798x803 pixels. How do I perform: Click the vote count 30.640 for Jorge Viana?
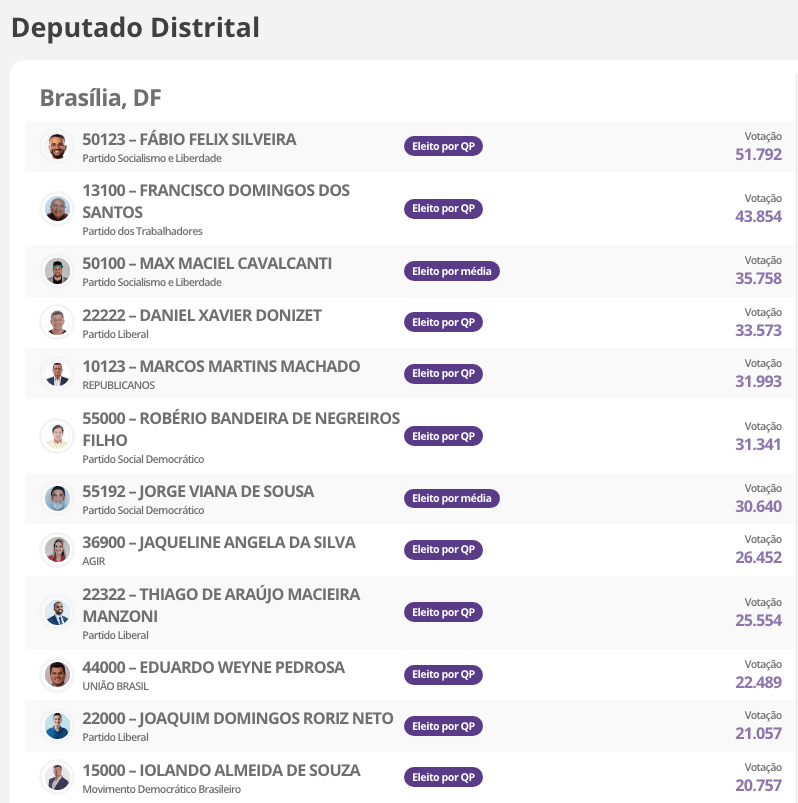(758, 506)
